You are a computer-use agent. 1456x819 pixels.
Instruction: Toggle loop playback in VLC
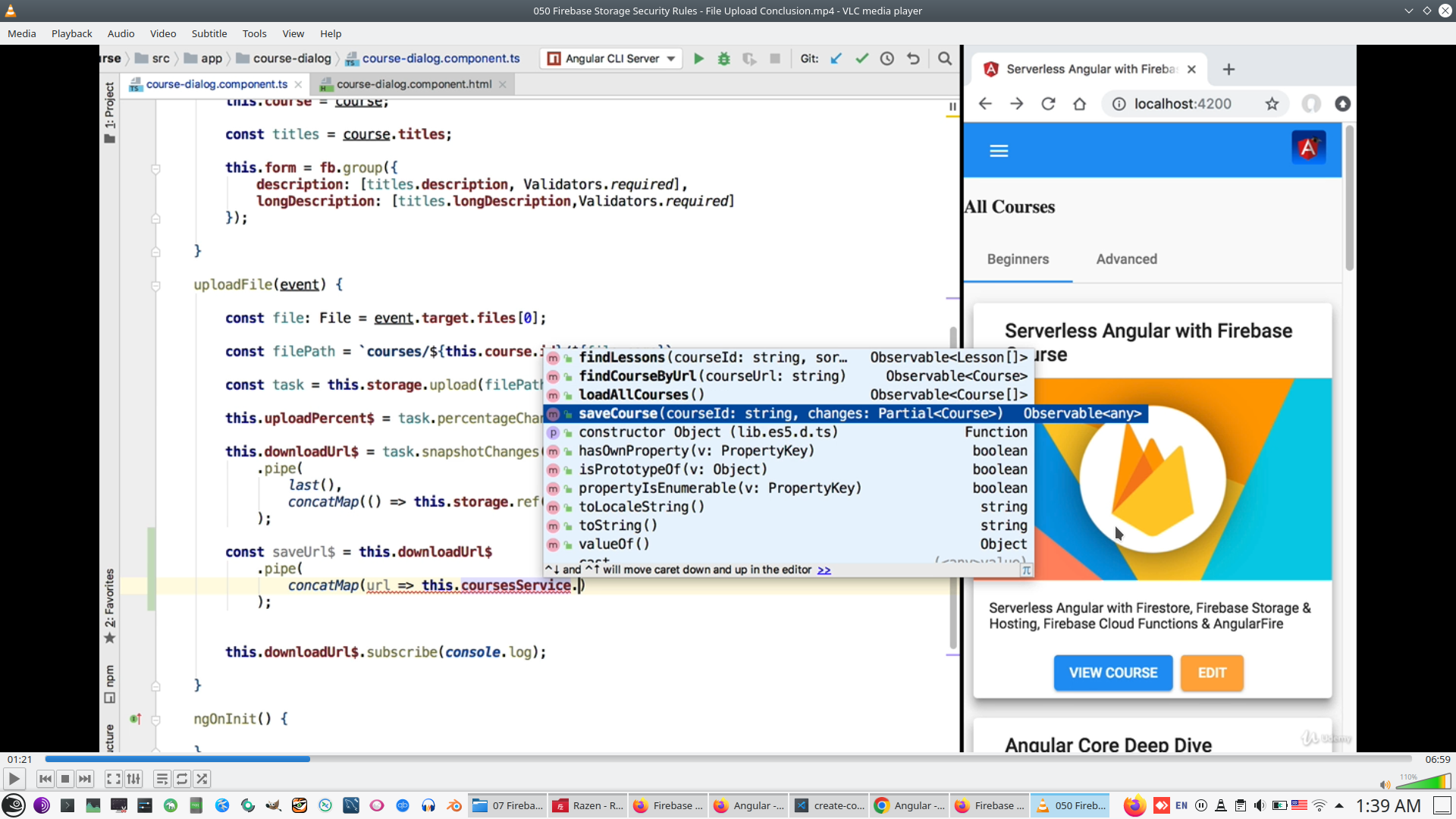[x=182, y=779]
